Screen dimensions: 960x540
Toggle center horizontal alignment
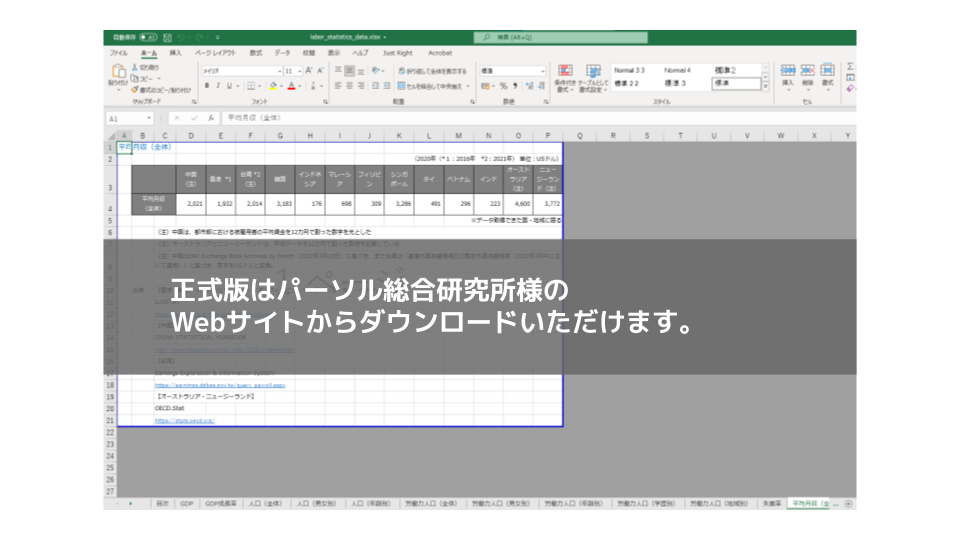click(x=351, y=86)
